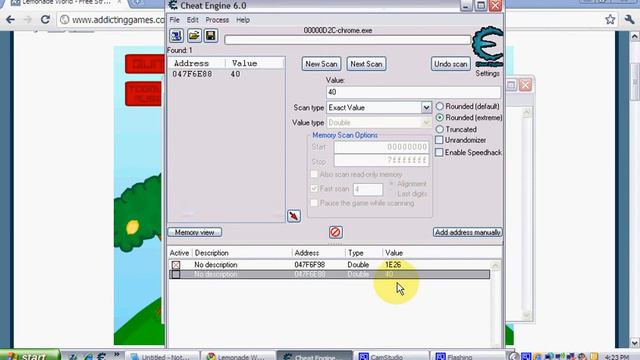
Task: Open the process list computer icon
Action: (176, 36)
